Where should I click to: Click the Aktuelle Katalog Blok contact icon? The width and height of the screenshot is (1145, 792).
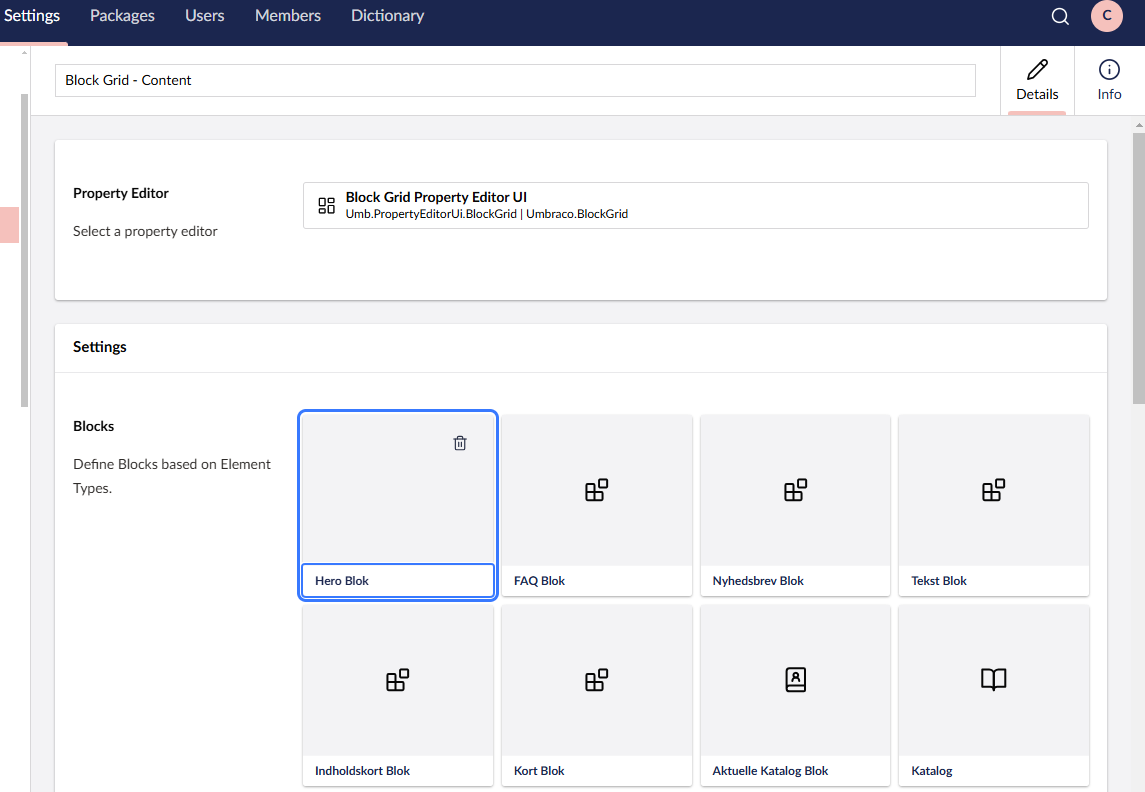[x=795, y=680]
